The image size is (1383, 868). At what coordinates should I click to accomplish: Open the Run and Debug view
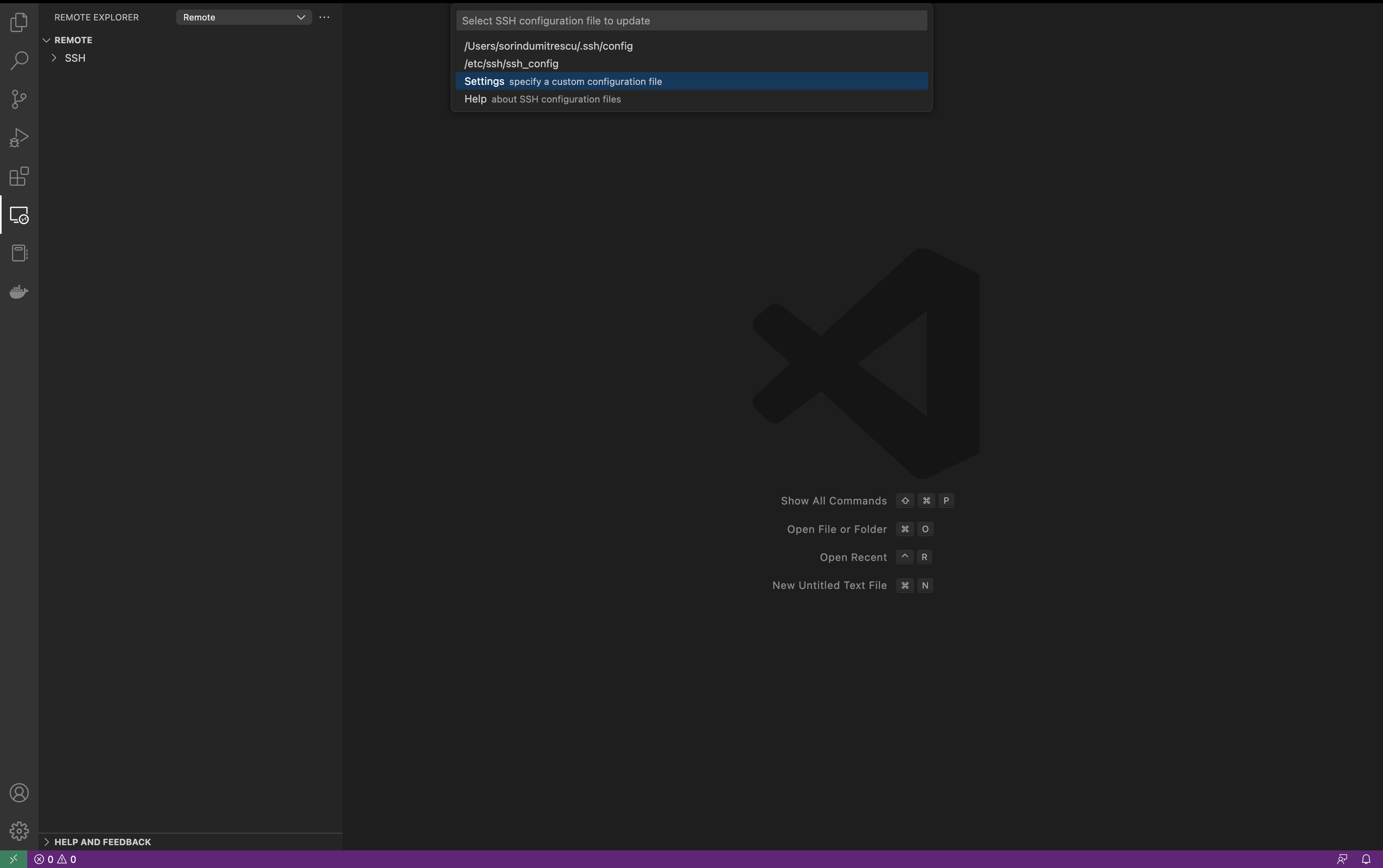coord(19,138)
